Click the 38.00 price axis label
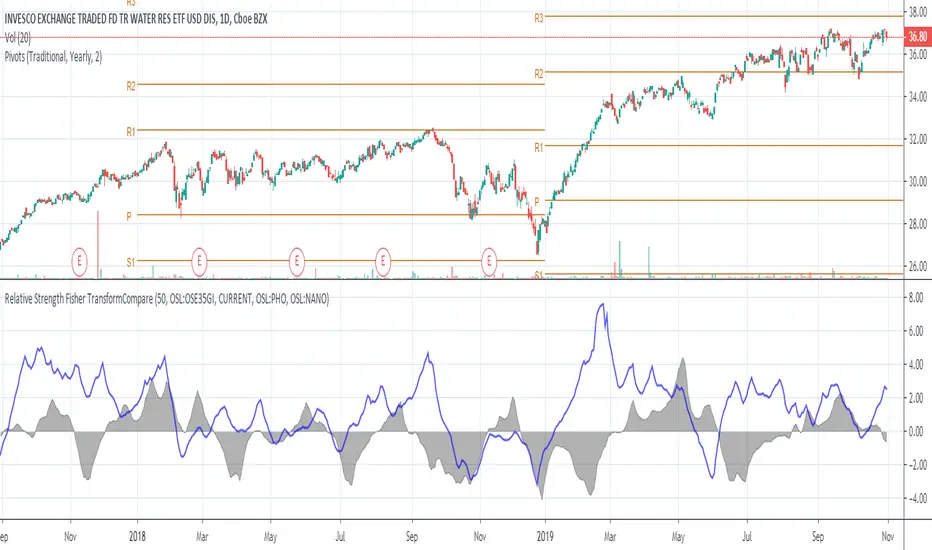Viewport: 932px width, 550px height. (x=917, y=11)
